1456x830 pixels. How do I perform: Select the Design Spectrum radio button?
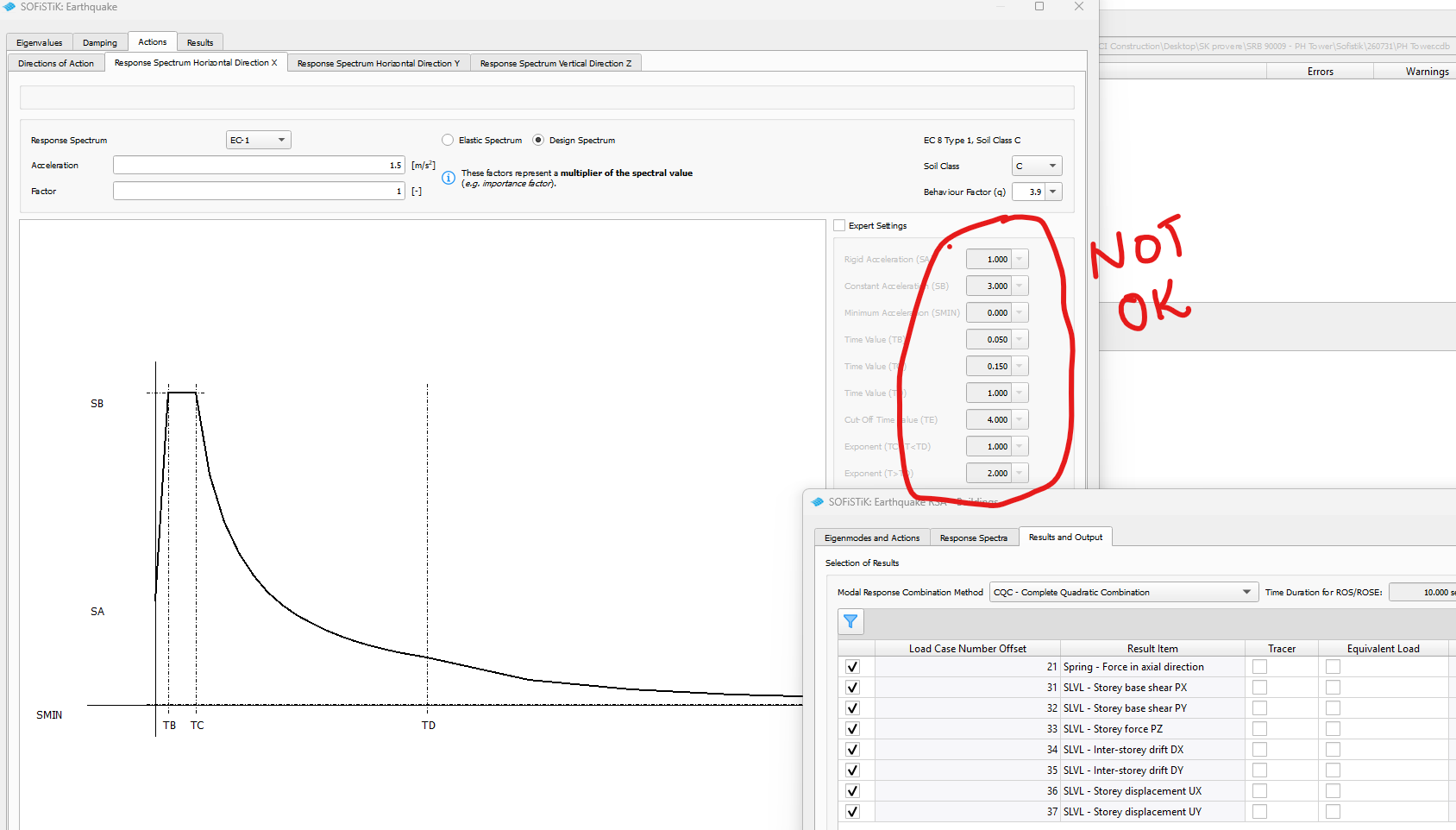pyautogui.click(x=538, y=140)
